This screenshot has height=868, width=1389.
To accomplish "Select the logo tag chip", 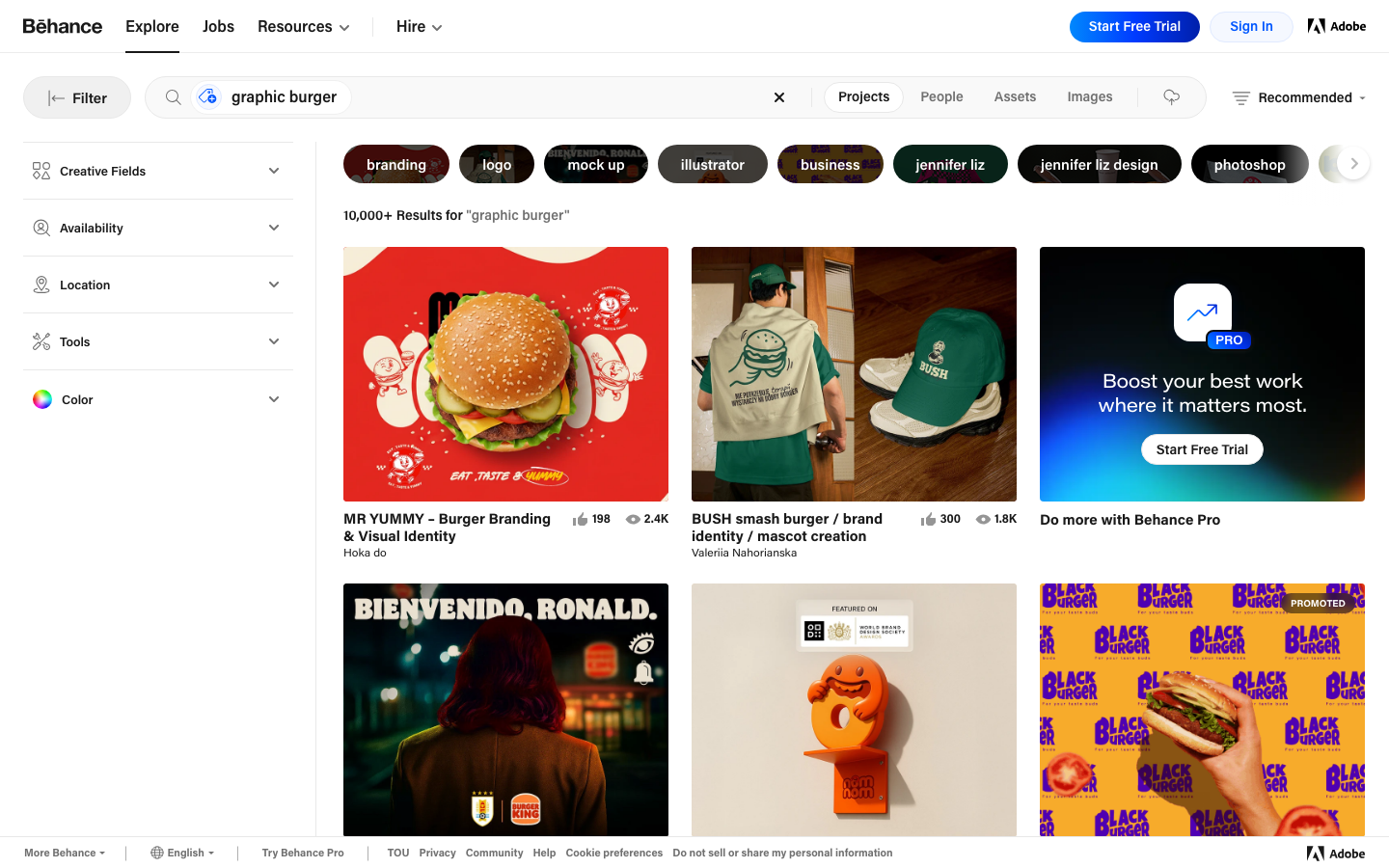I will [x=497, y=164].
